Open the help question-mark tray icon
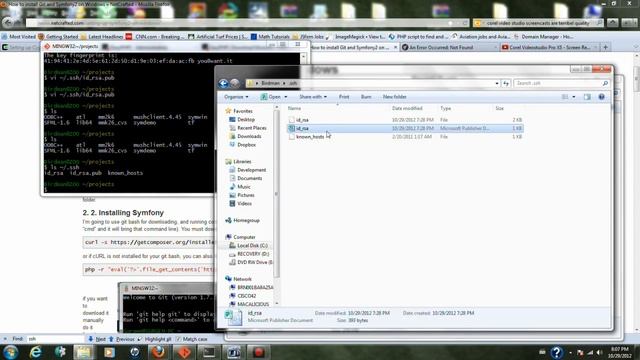 [x=556, y=352]
